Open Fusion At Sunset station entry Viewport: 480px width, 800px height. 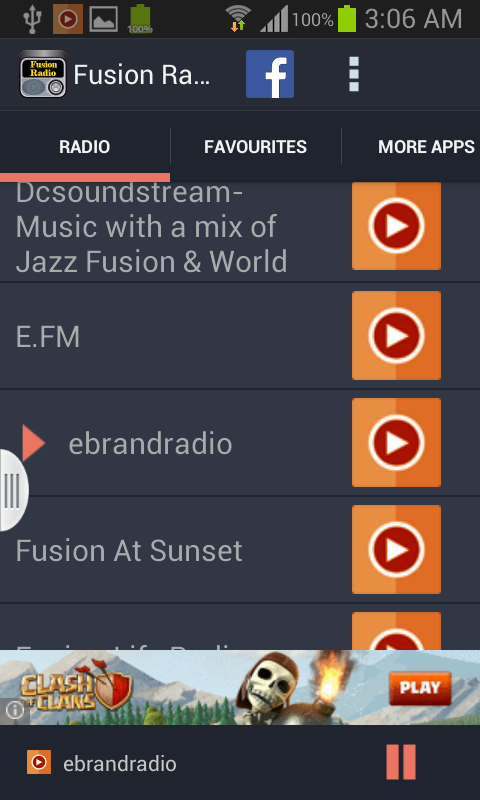[175, 550]
